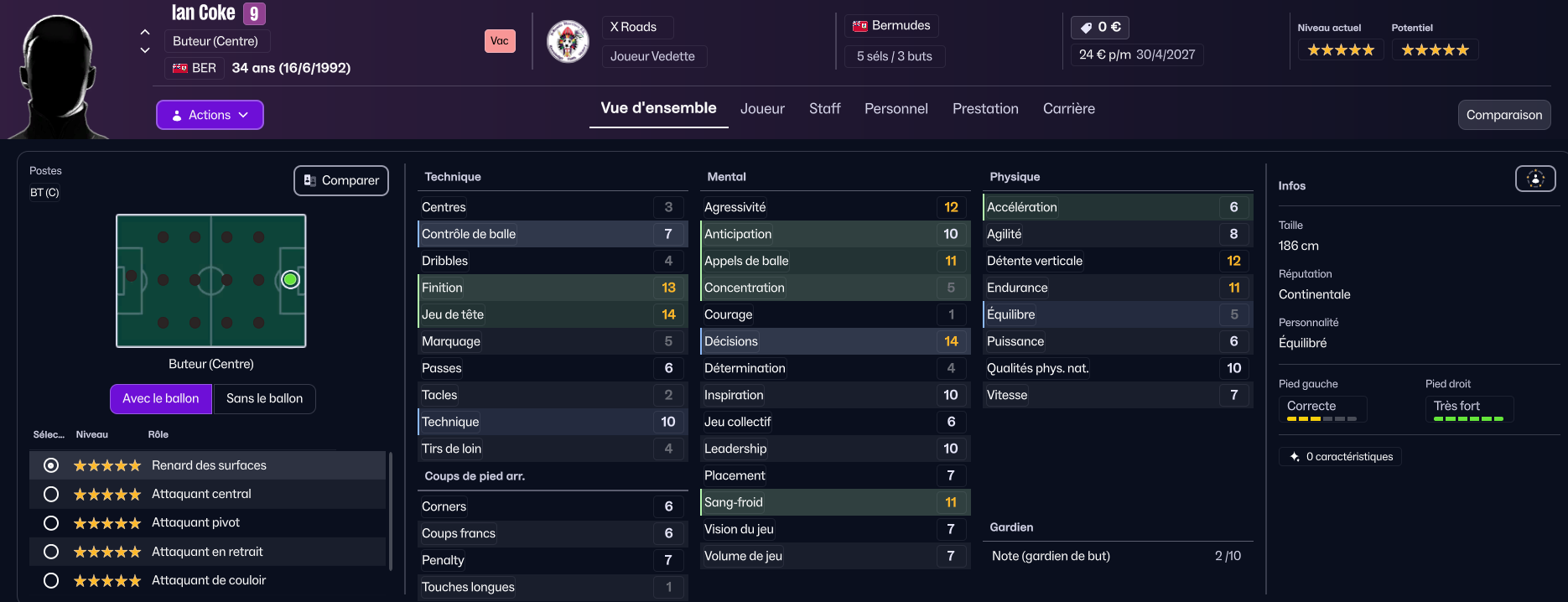Go to next player with down chevron
Viewport: 1568px width, 602px height.
[145, 50]
